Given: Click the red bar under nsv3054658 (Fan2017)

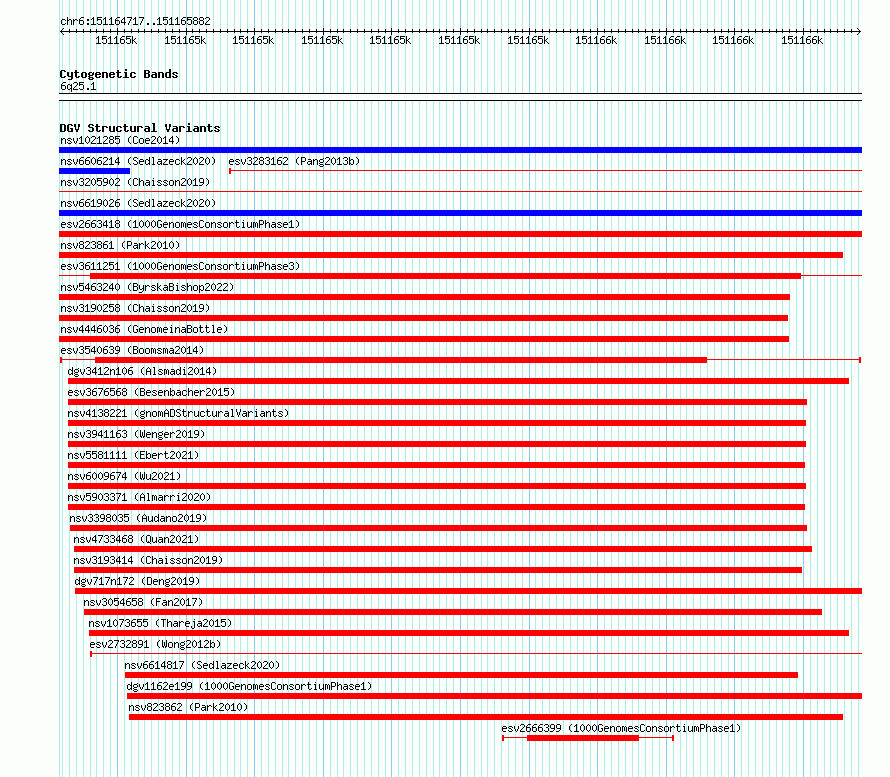Looking at the screenshot, I should [x=453, y=612].
